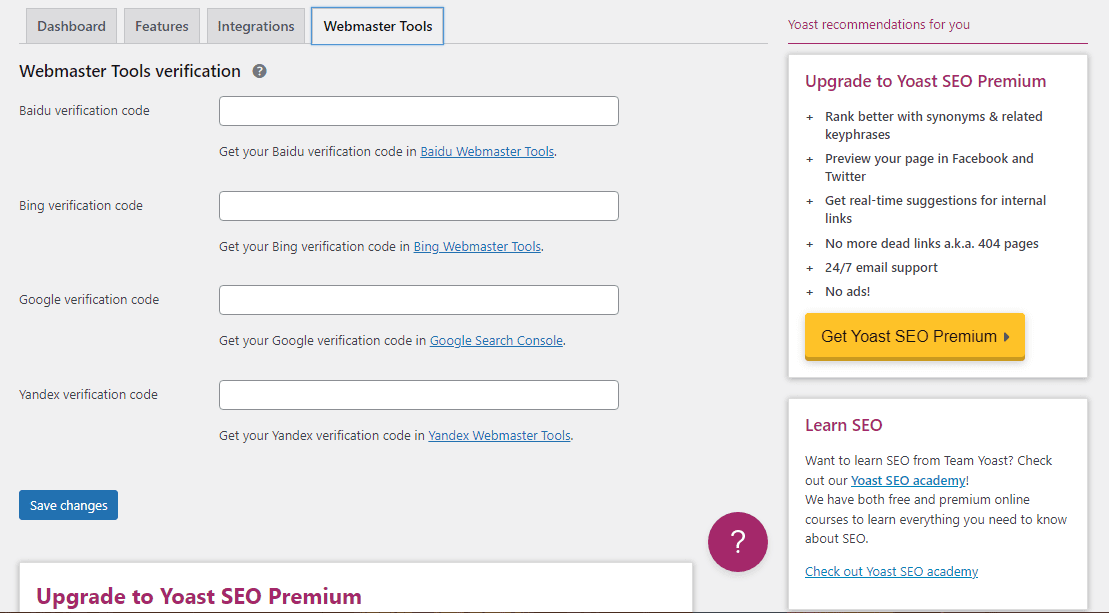Click the 24/7 email support item
Screen dimensions: 1109x613
coord(881,267)
